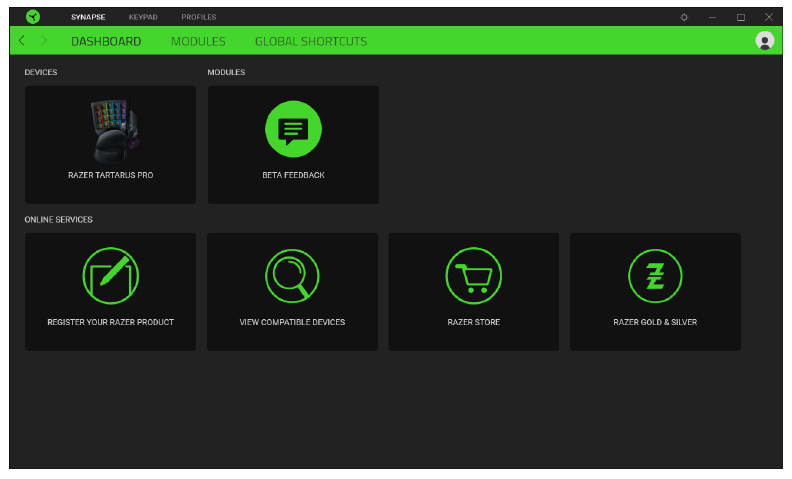Select the Dashboard tab
This screenshot has height=479, width=792.
pyautogui.click(x=106, y=41)
